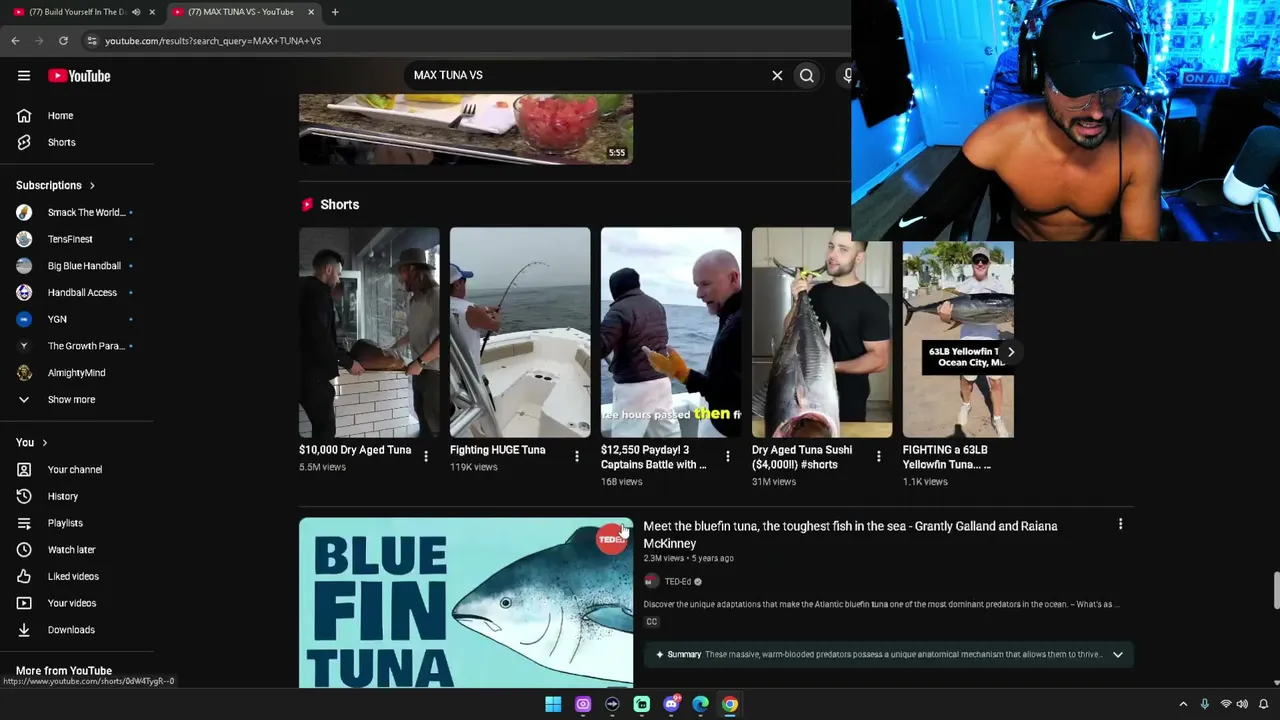Open options for $12,550 Payday short
1280x720 pixels.
coord(728,457)
